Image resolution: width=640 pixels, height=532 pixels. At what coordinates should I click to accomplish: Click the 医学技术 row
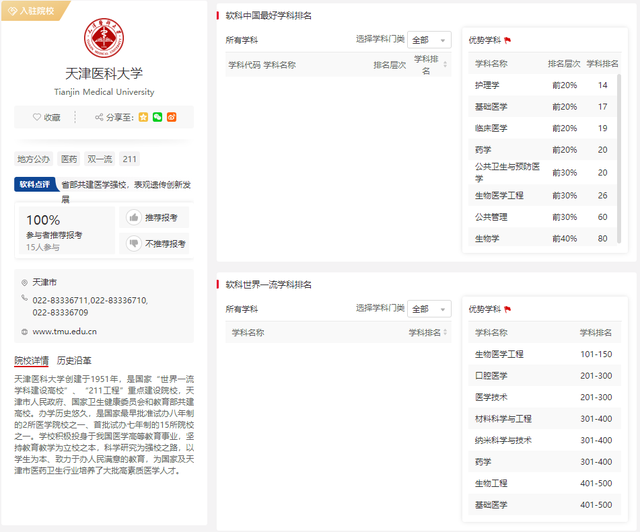point(544,397)
